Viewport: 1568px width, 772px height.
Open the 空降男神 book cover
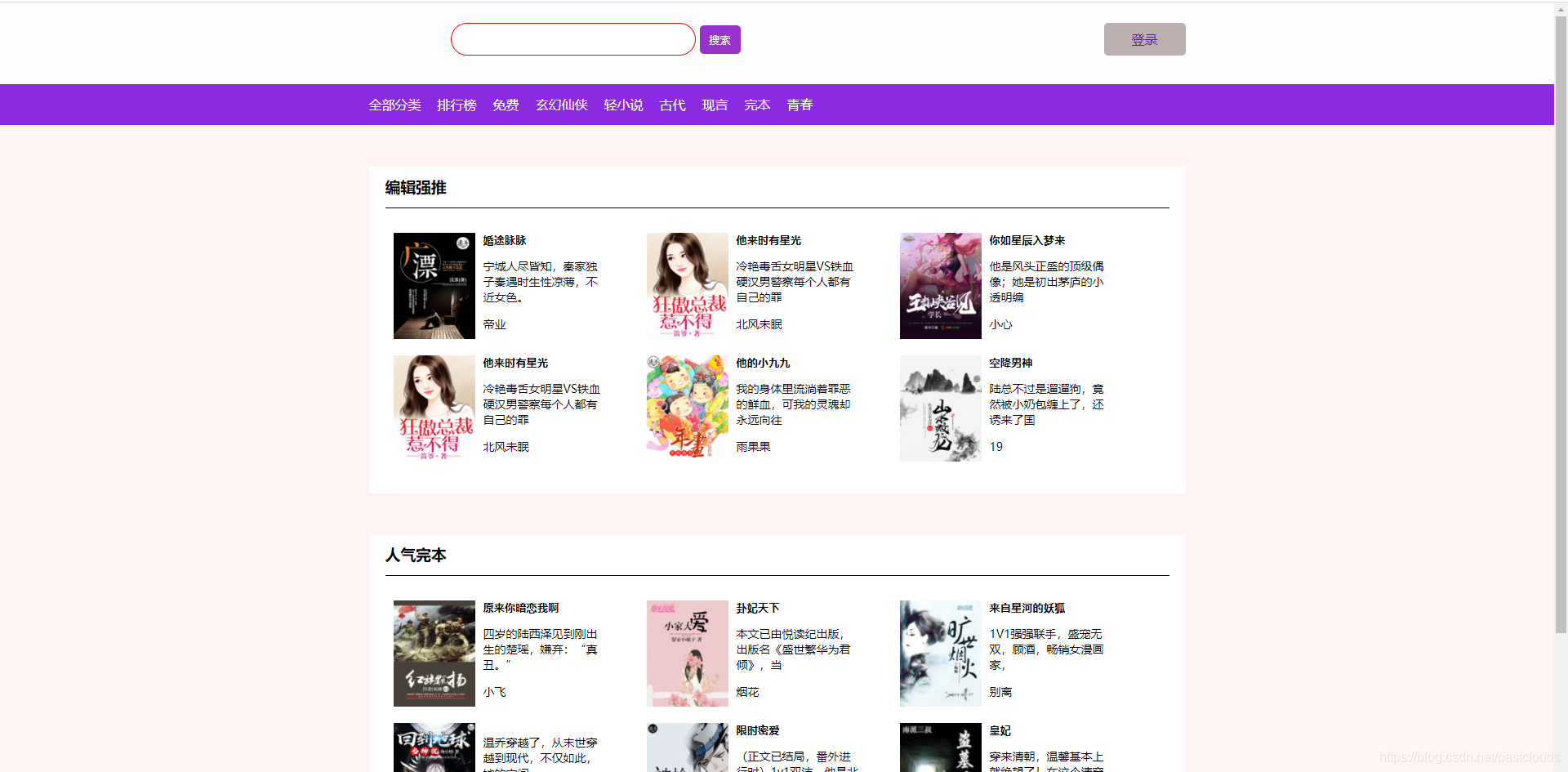pyautogui.click(x=941, y=408)
